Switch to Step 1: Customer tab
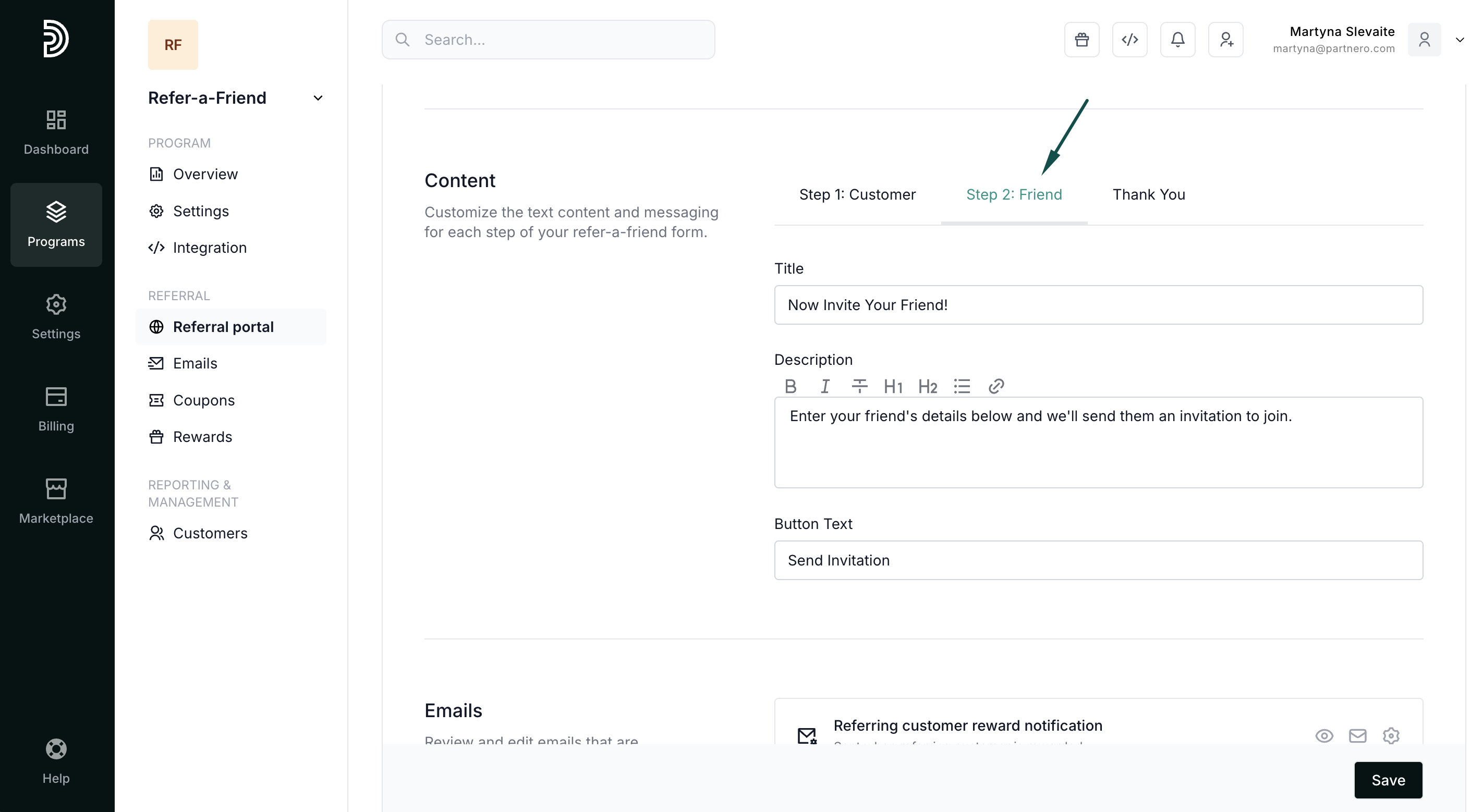Viewport: 1483px width, 812px height. (857, 194)
